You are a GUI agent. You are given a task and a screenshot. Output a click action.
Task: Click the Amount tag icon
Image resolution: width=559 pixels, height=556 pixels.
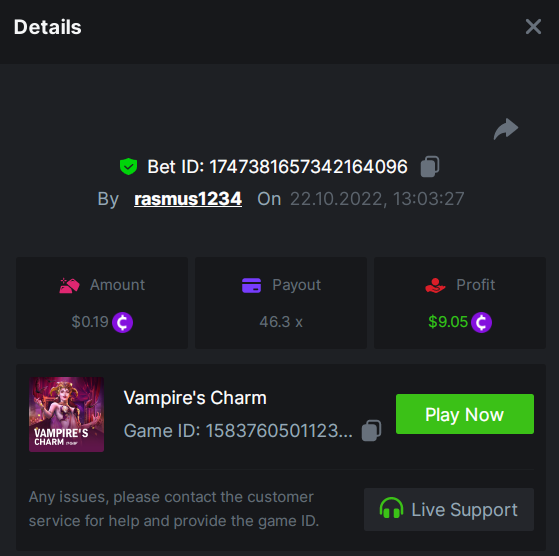coord(69,285)
